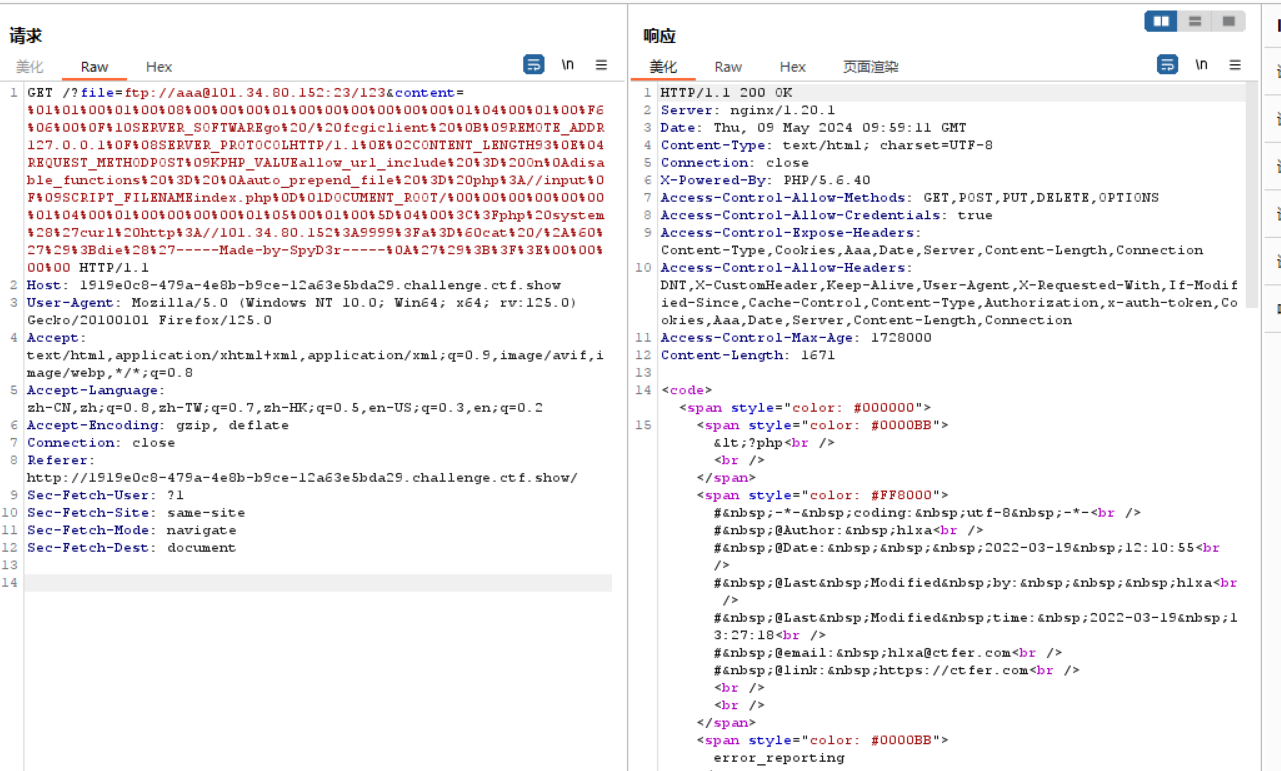The image size is (1281, 771).
Task: Toggle word wrap icon in the request panel
Action: click(x=534, y=65)
